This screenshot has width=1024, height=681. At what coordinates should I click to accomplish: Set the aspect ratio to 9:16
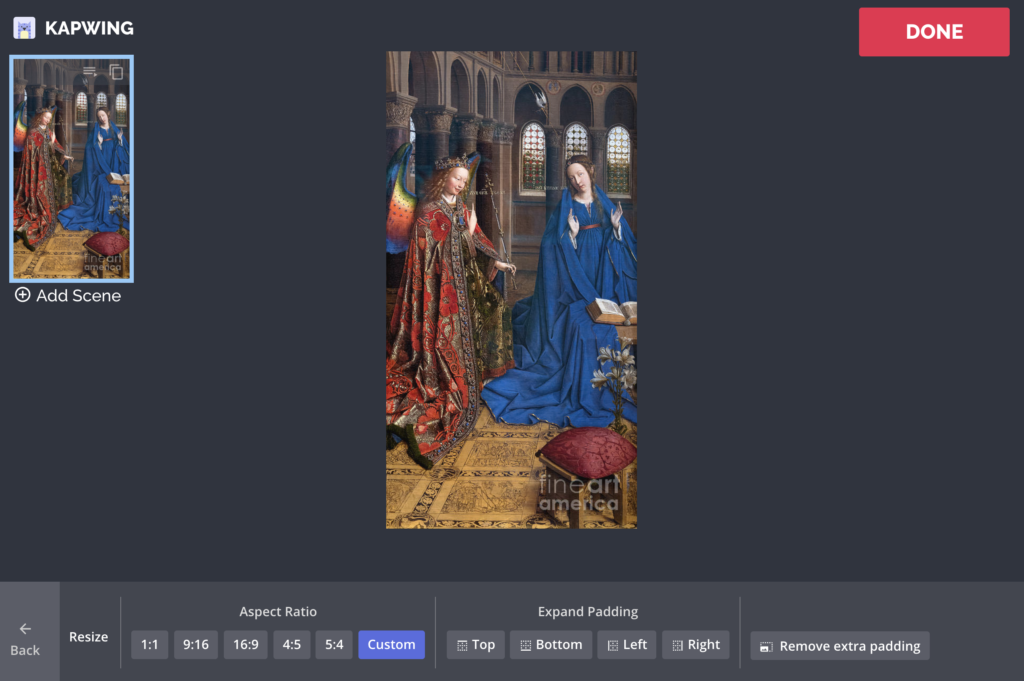tap(196, 645)
